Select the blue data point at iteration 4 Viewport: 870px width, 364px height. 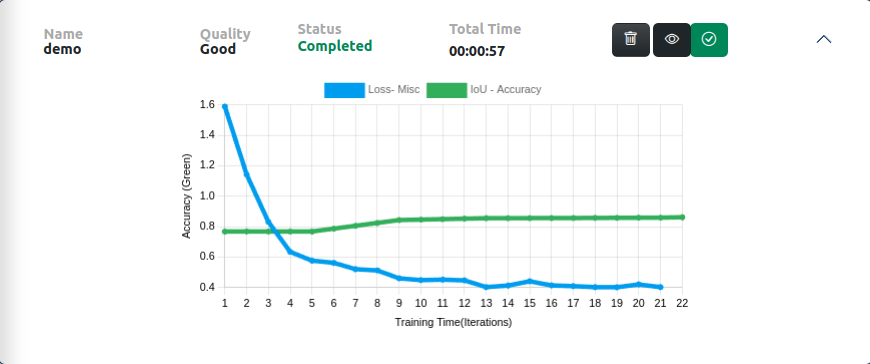pos(290,252)
